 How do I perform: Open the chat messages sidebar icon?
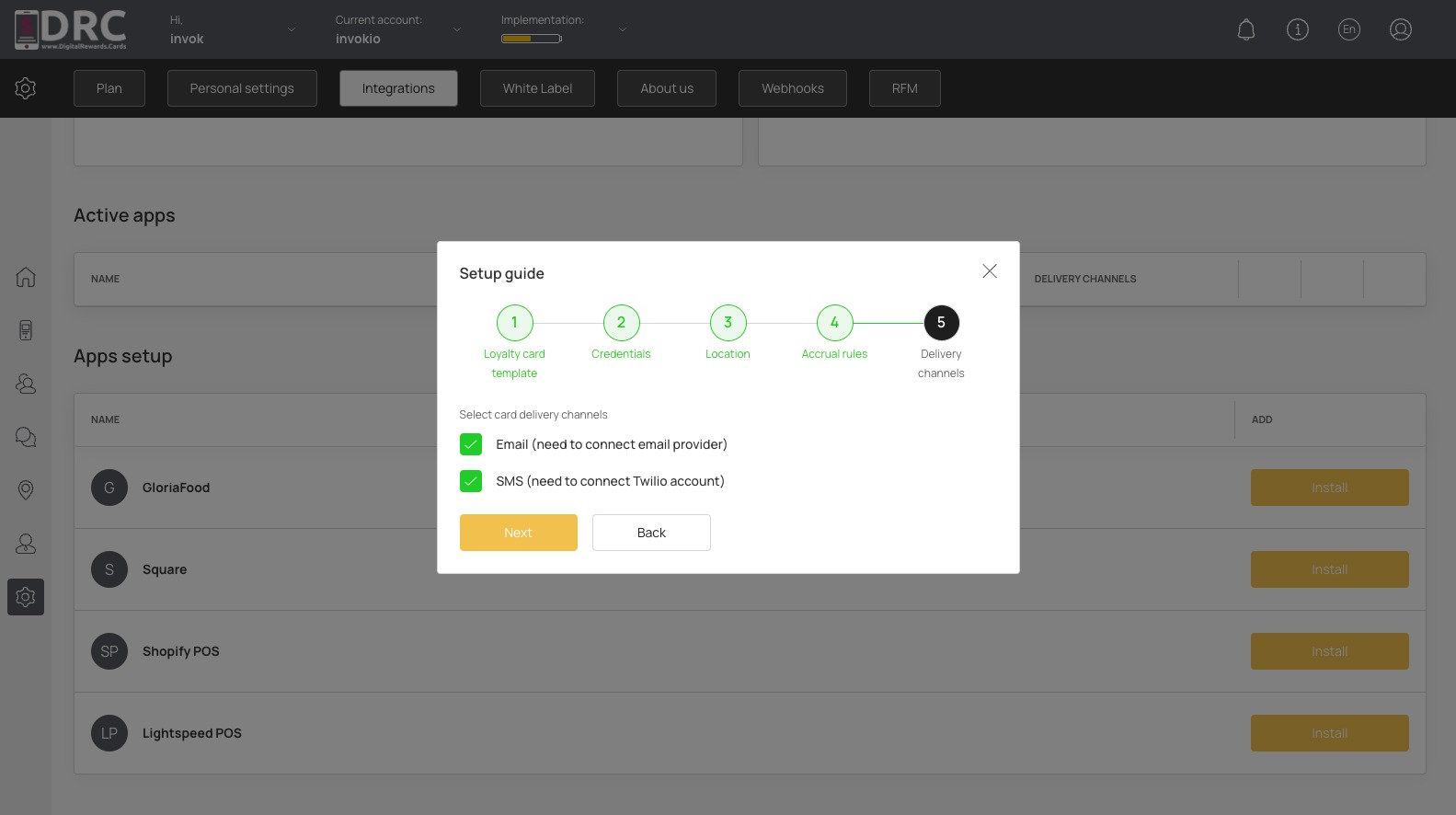26,437
